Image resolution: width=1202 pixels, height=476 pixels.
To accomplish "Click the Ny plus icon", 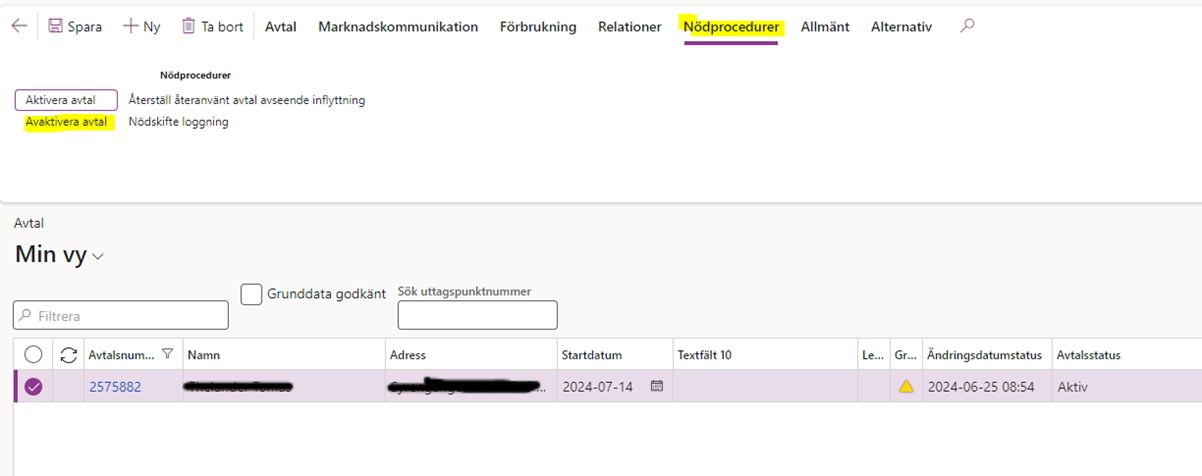I will click(x=130, y=27).
